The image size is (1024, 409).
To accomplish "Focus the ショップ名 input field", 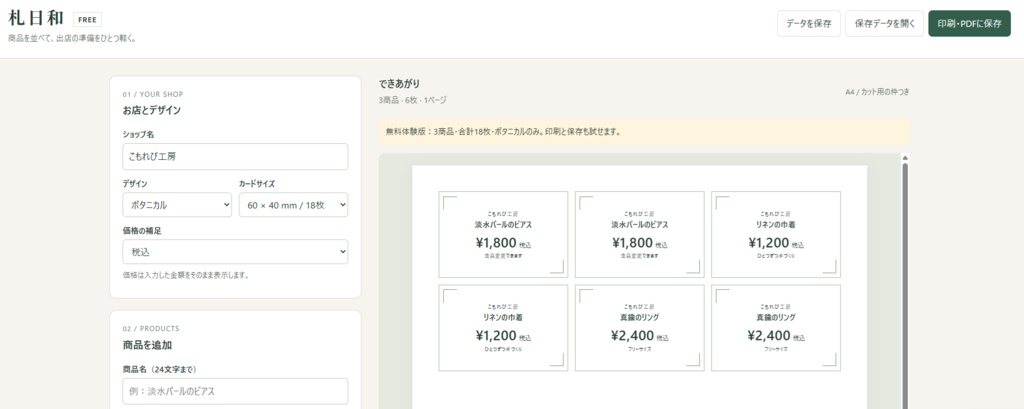I will coord(235,157).
